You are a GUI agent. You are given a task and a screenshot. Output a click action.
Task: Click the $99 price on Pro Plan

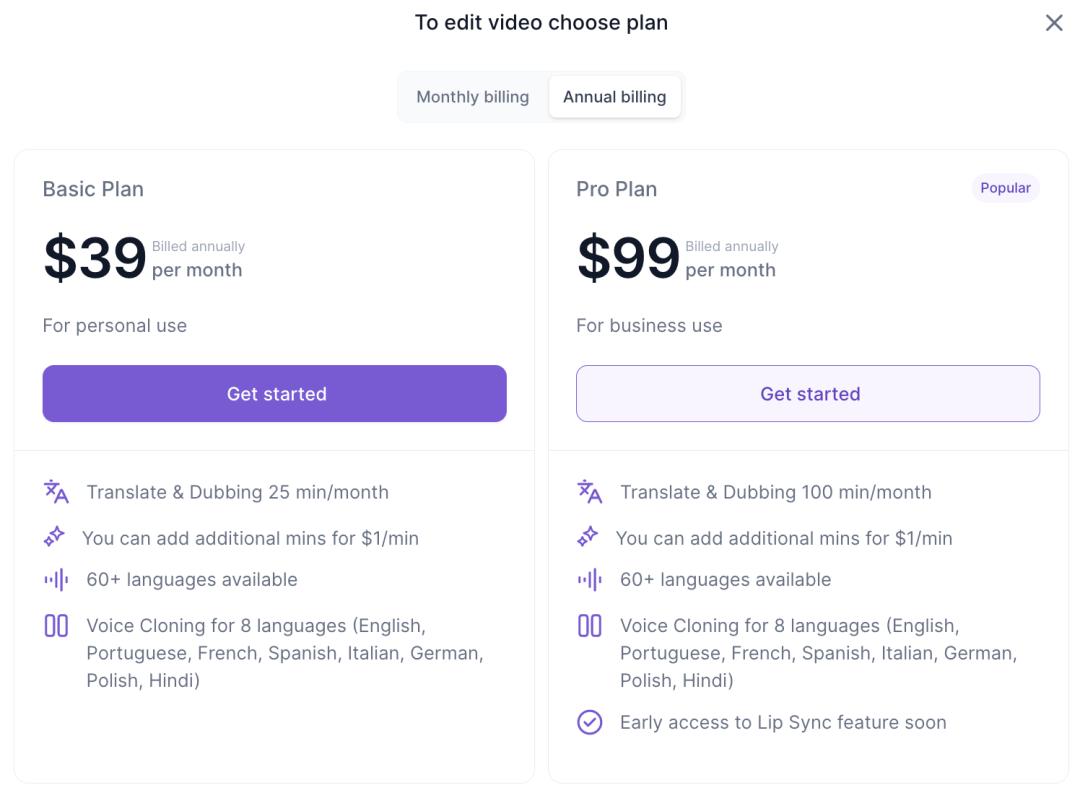tap(628, 258)
